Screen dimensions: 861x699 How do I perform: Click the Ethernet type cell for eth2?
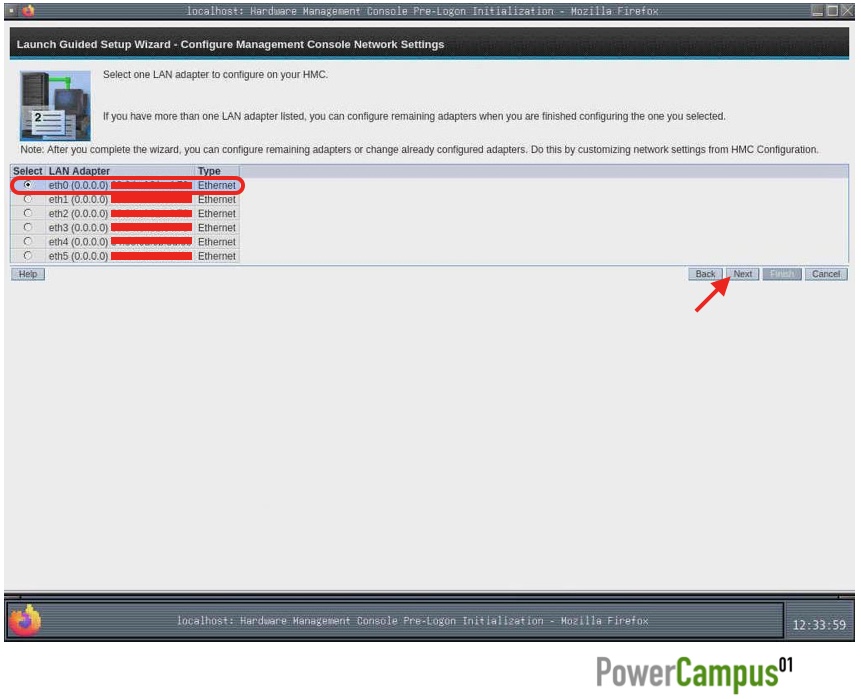tap(217, 214)
